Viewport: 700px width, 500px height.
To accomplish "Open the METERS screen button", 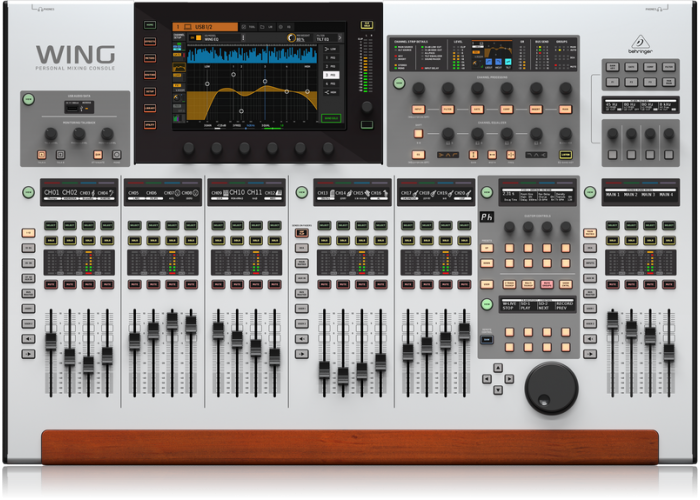I will [150, 58].
